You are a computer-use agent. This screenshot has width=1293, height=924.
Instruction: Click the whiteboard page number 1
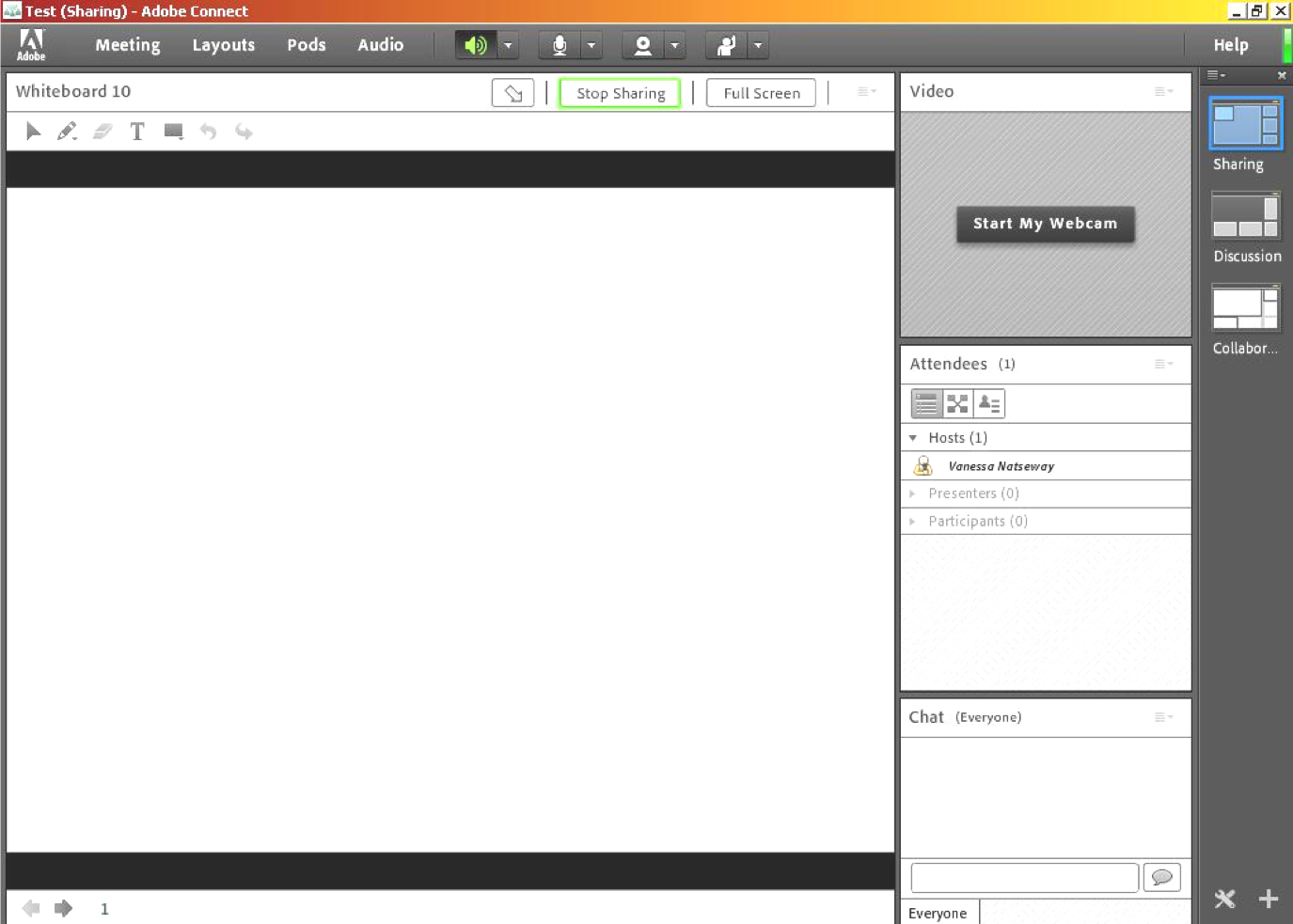pyautogui.click(x=104, y=909)
